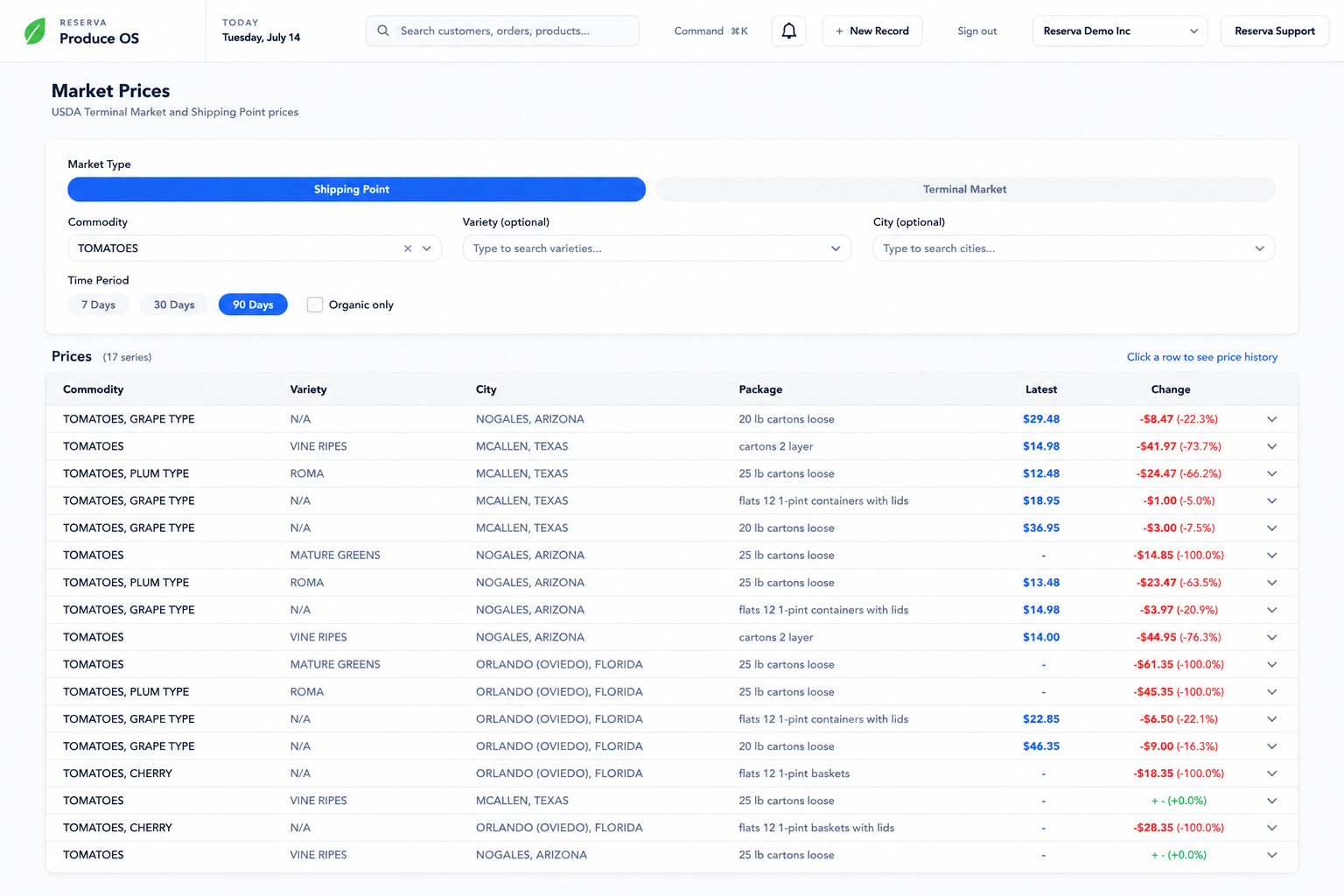Expand the Nogales mature greens row chevron
Viewport: 1344px width, 896px height.
click(x=1271, y=556)
